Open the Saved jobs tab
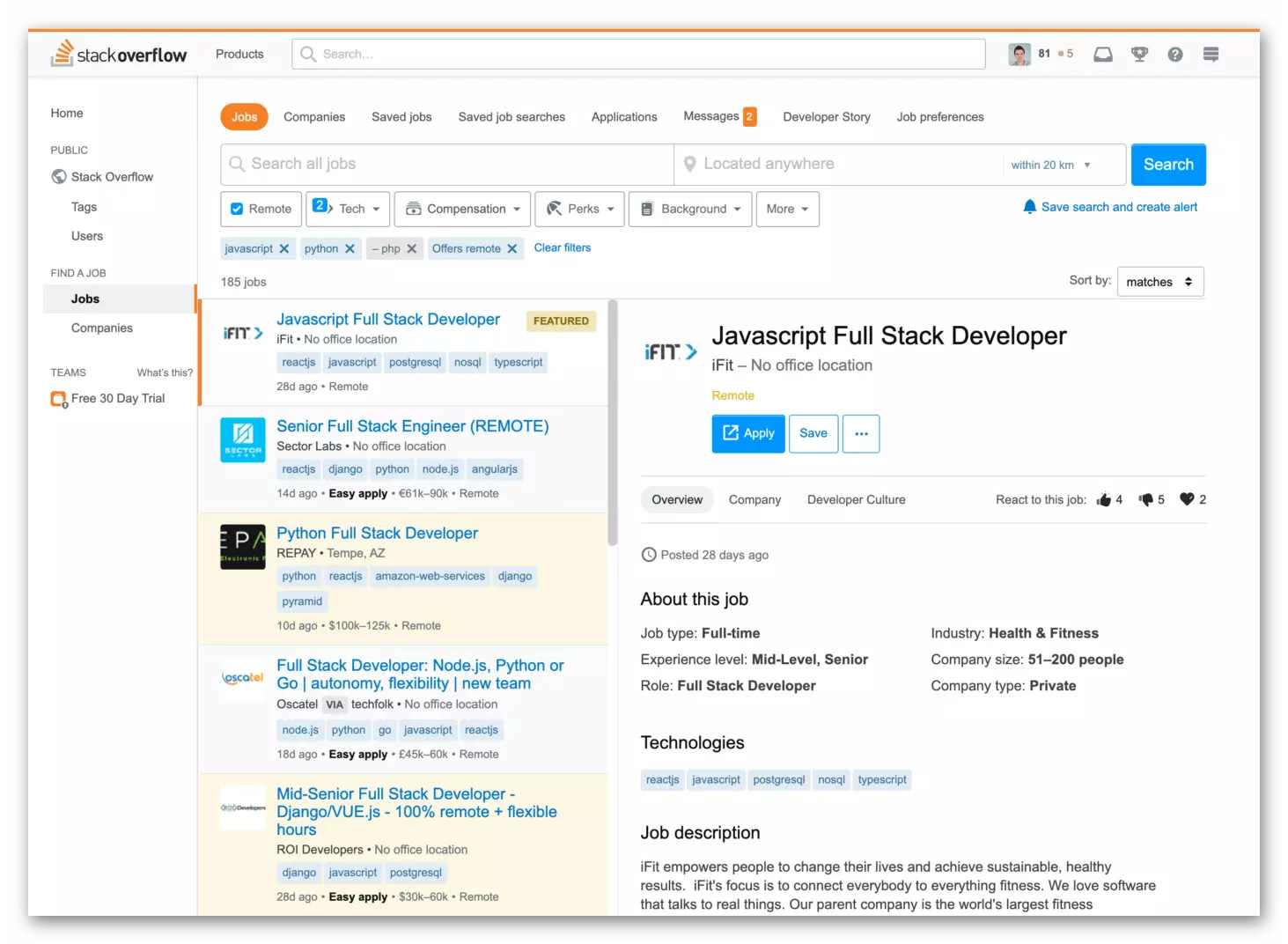 (x=401, y=117)
